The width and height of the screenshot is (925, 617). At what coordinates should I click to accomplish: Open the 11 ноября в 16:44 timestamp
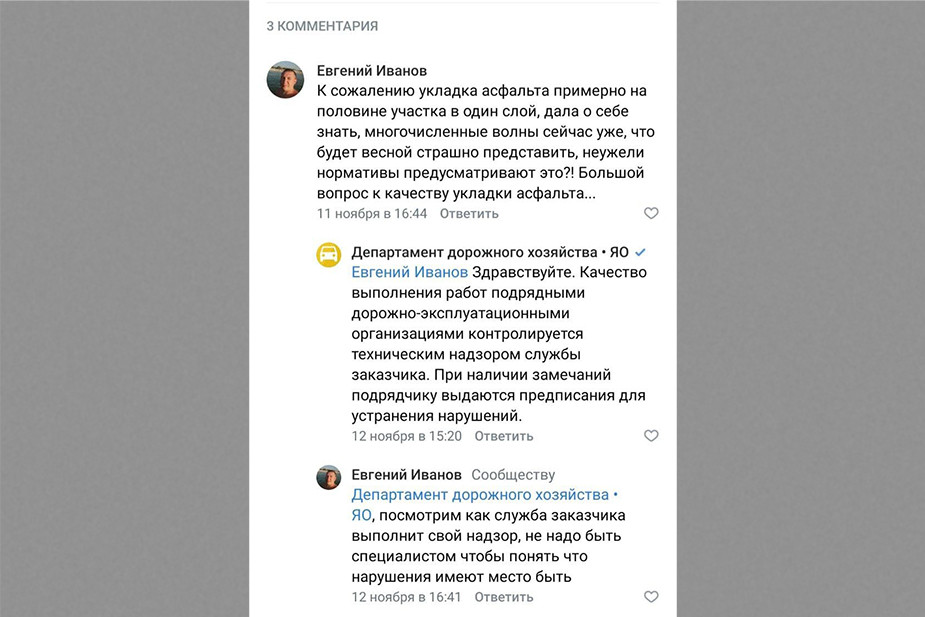pos(372,213)
